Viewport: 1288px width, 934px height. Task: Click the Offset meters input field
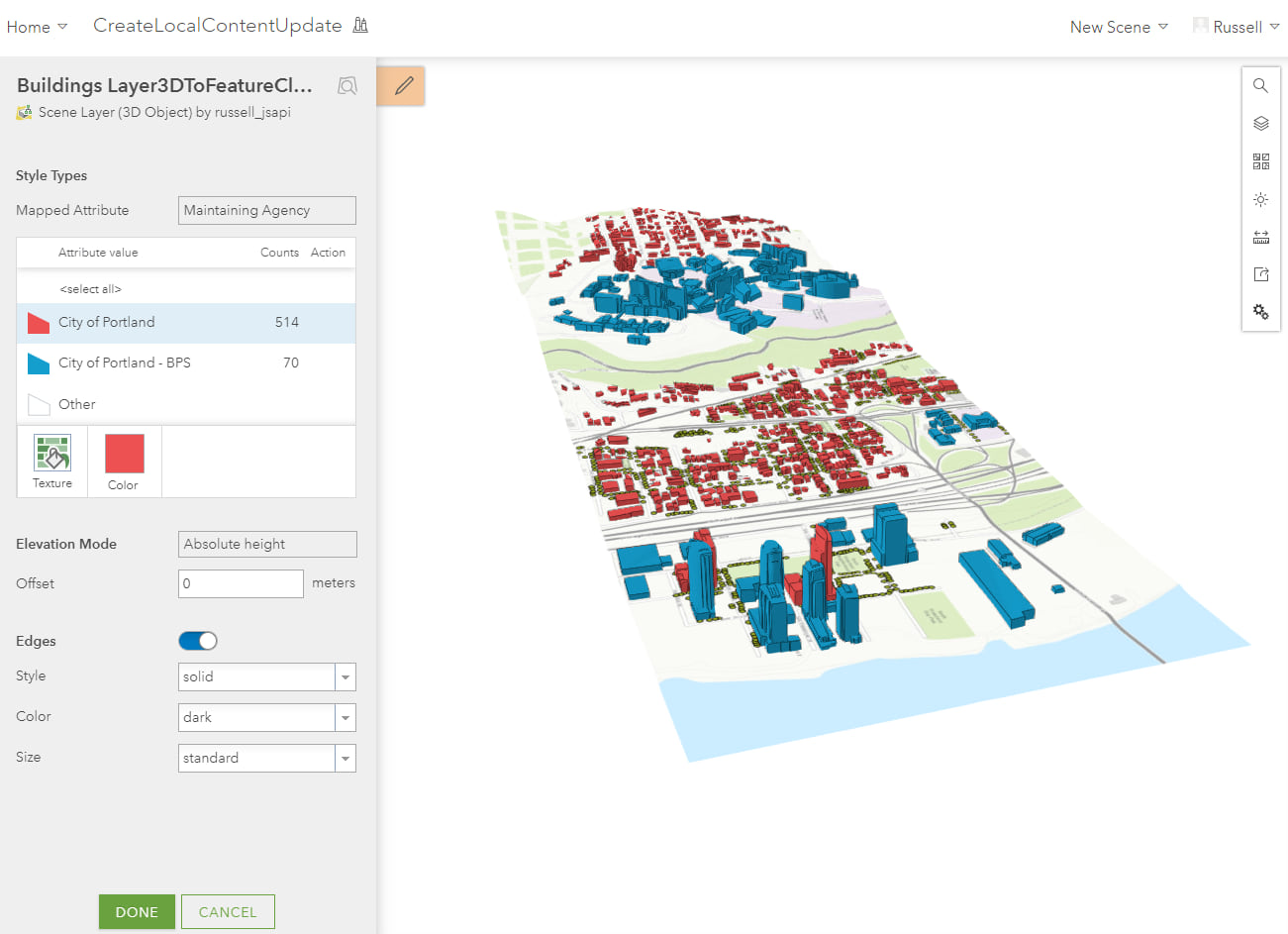tap(241, 583)
